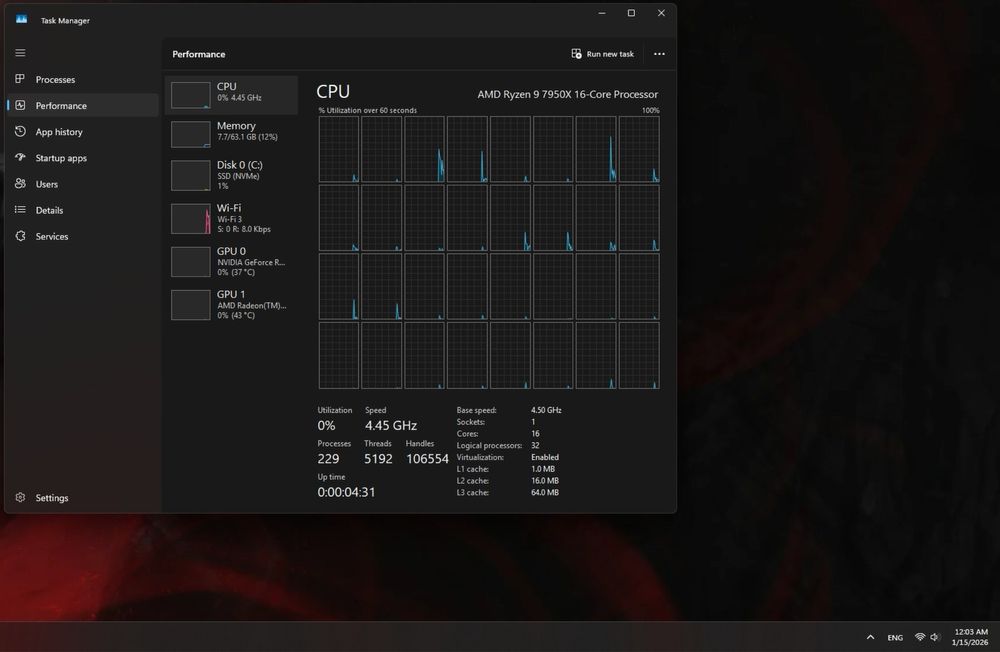The image size is (1000, 652).
Task: Click the up time value 0:00:04:31
Action: coord(346,492)
